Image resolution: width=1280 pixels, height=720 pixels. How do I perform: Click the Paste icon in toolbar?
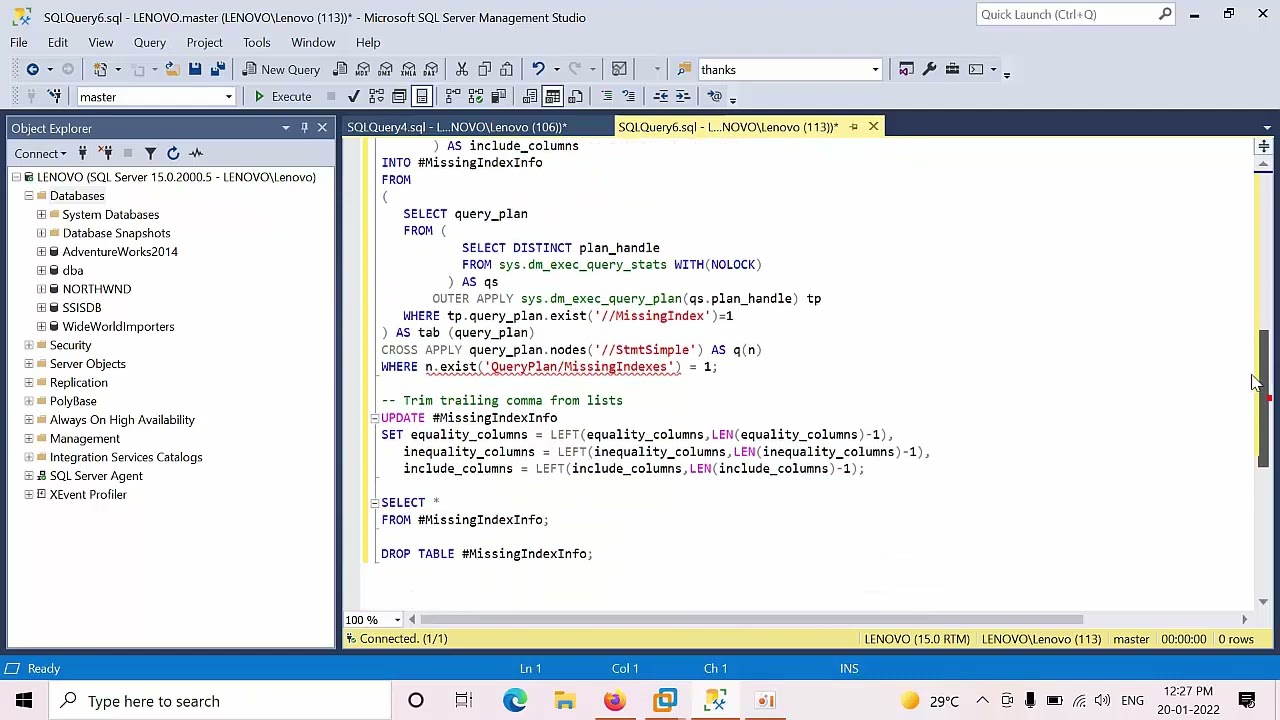(506, 69)
